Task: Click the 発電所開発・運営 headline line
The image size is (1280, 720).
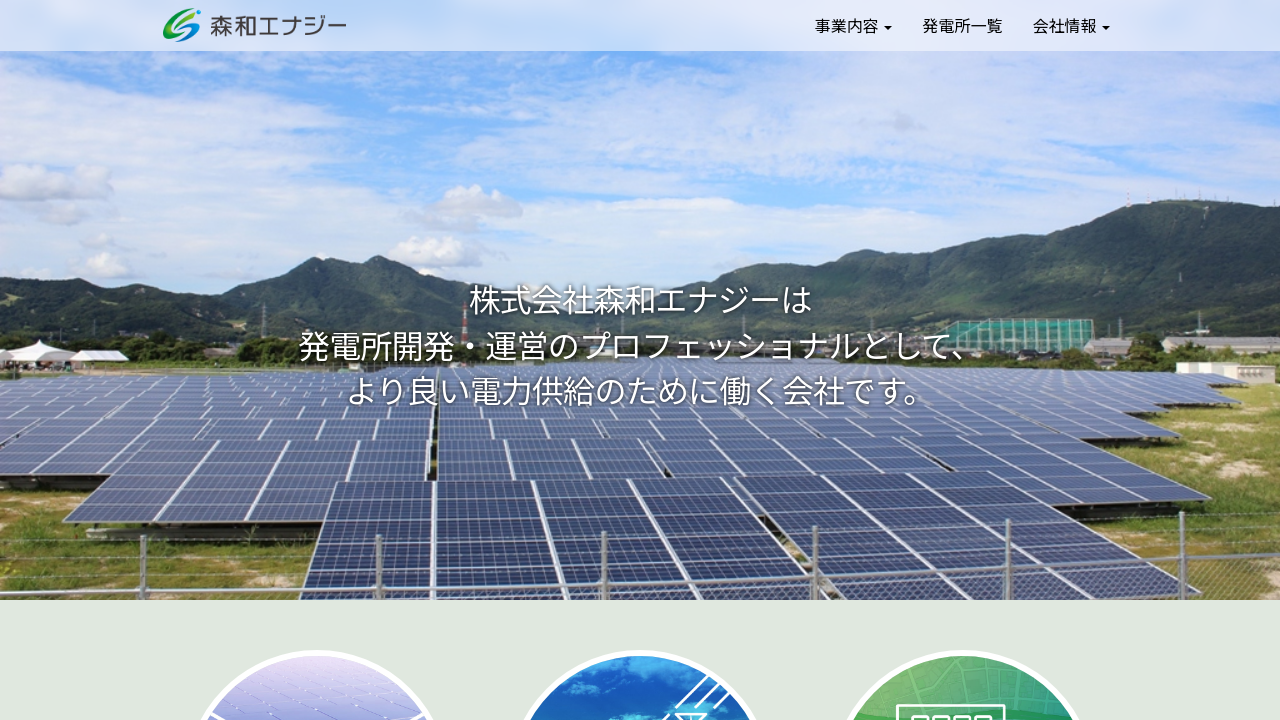Action: click(640, 346)
